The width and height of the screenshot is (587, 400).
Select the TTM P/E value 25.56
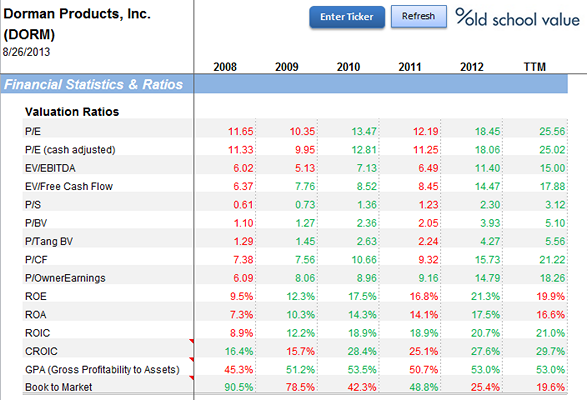point(552,131)
